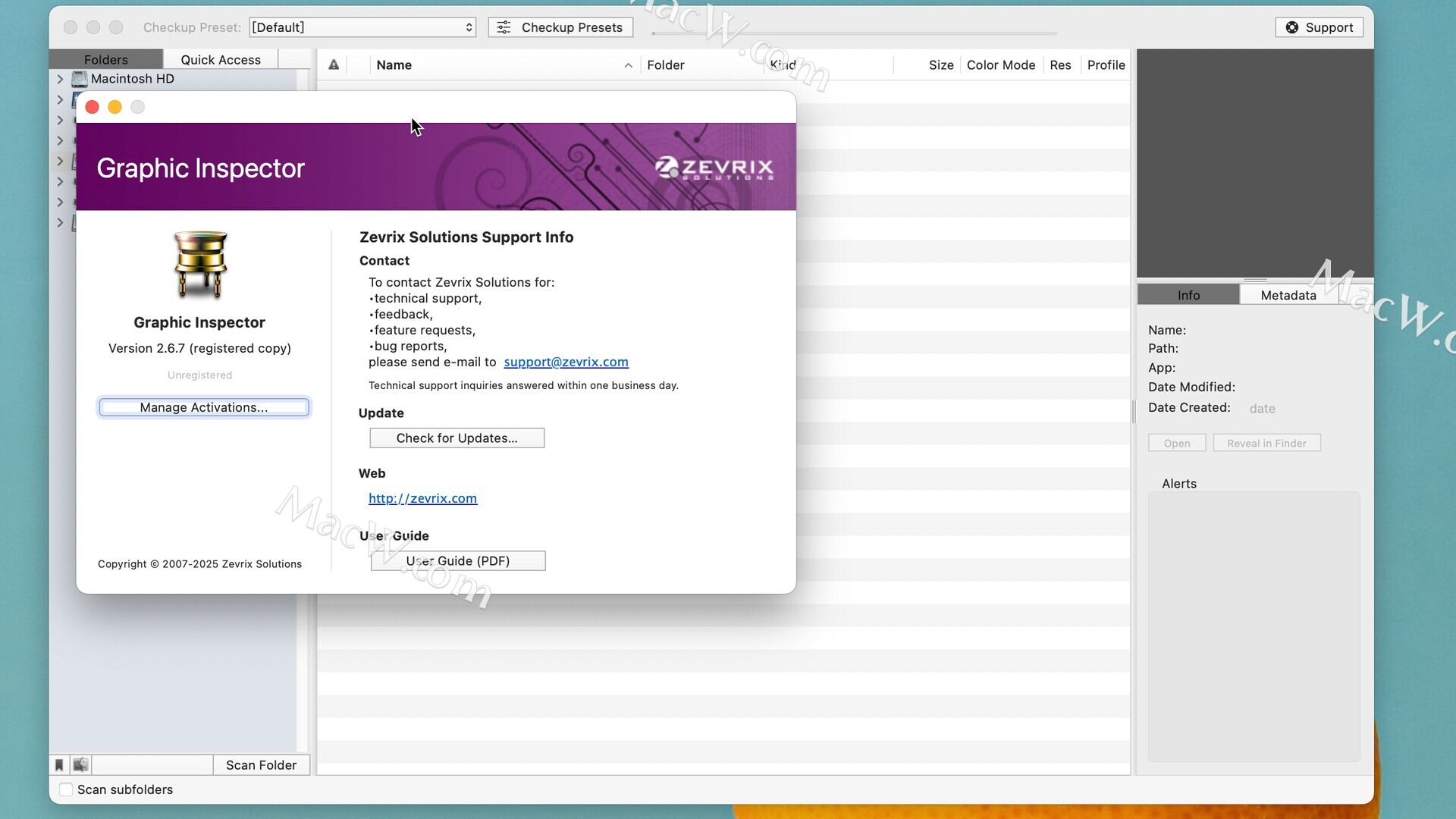Screen dimensions: 1456x819
Task: Sort files by the Profile column header
Action: click(1106, 65)
